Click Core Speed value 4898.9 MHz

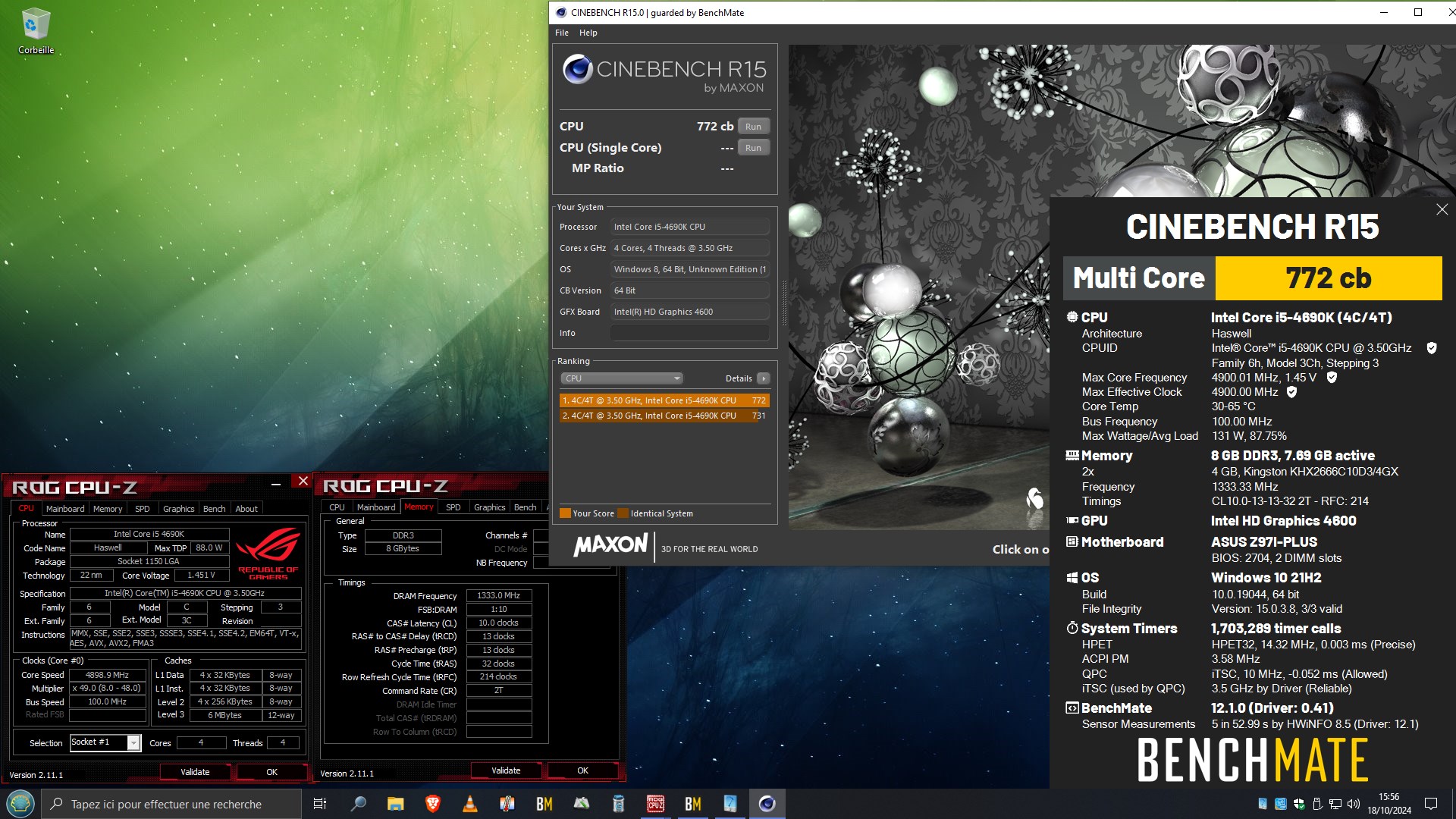108,675
